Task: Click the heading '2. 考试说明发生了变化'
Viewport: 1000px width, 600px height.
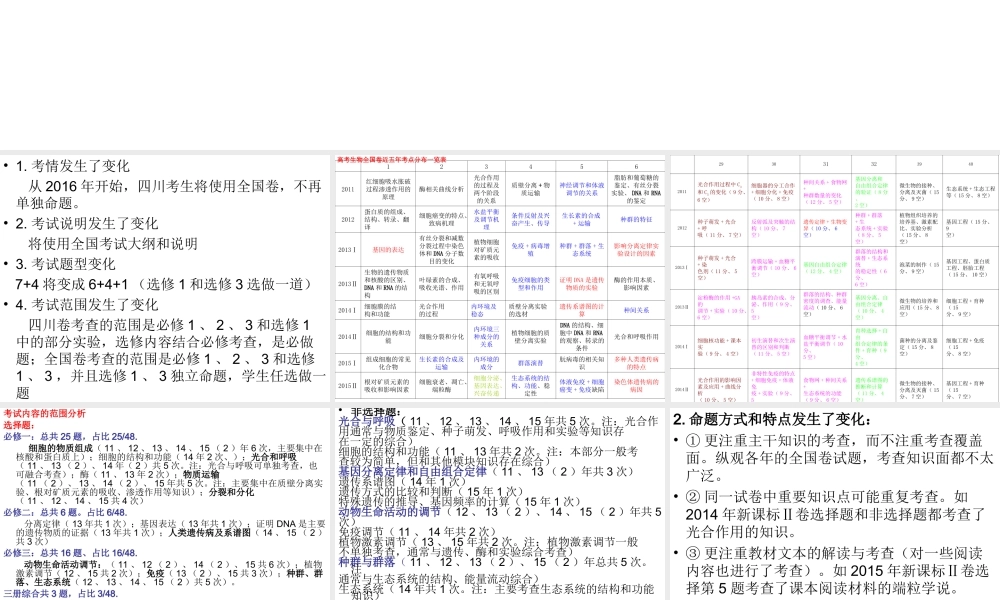Action: coord(87,223)
